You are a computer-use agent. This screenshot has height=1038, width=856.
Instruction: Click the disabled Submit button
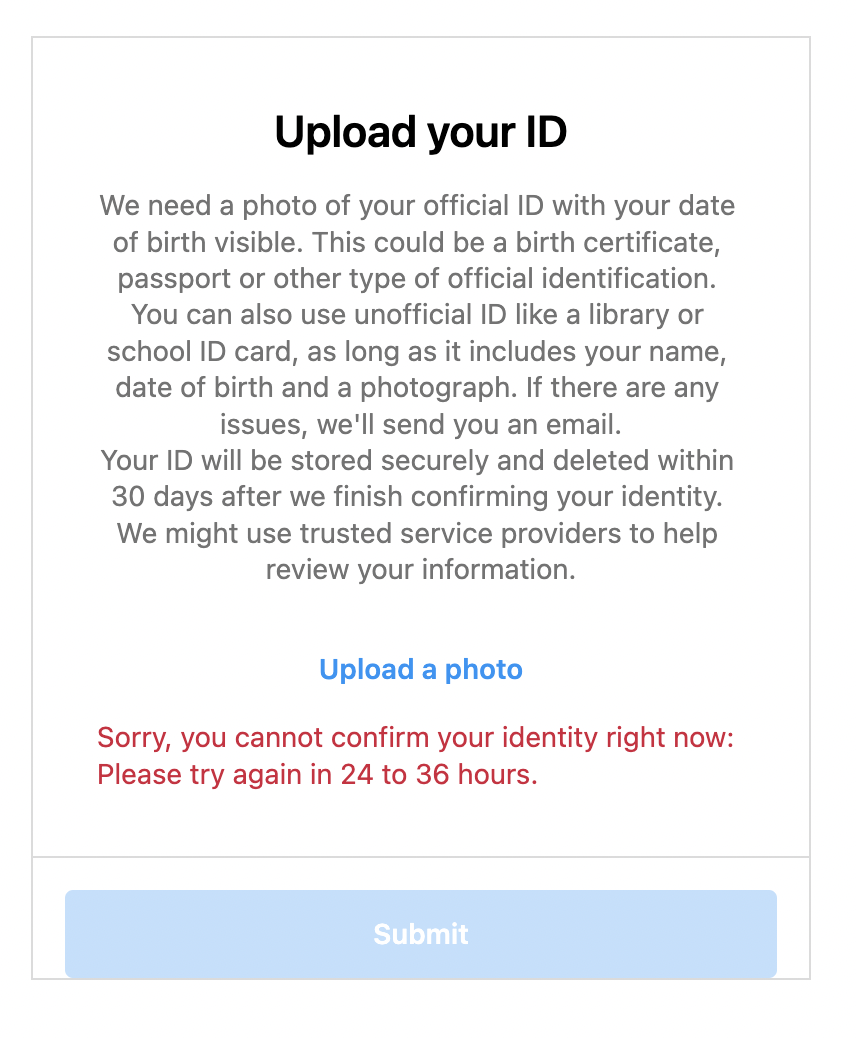coord(420,933)
